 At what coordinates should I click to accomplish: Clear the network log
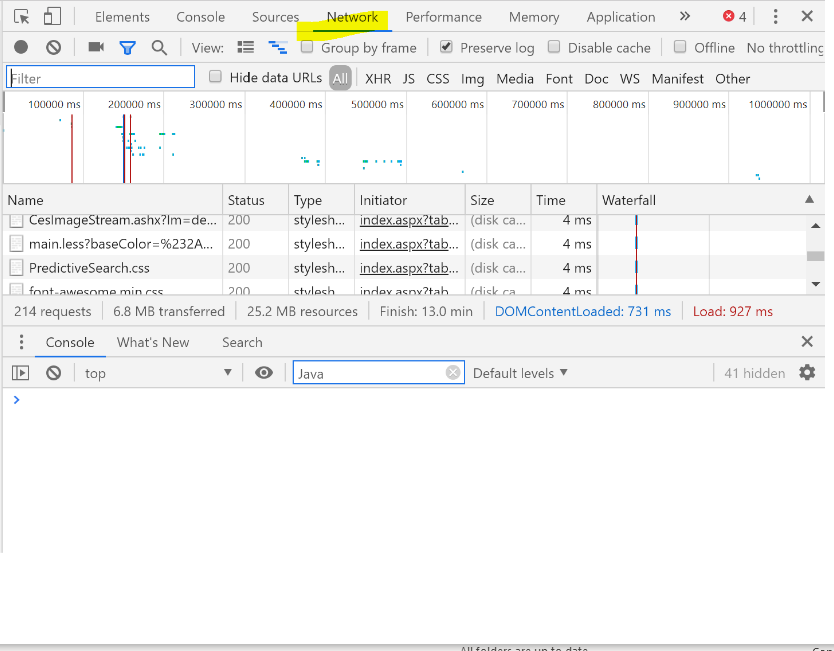pyautogui.click(x=54, y=47)
